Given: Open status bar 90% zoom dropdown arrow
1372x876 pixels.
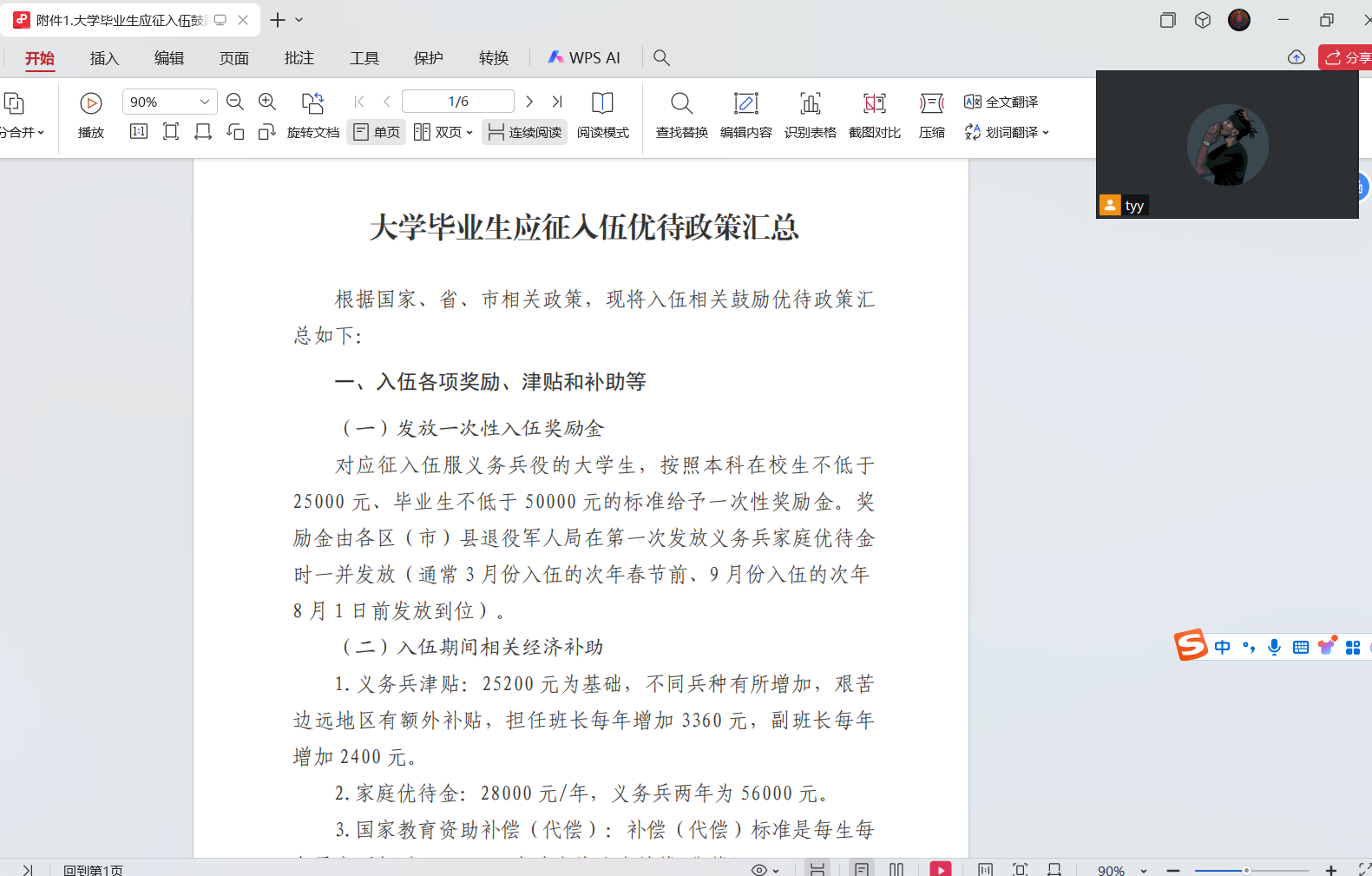Looking at the screenshot, I should pos(1144,871).
